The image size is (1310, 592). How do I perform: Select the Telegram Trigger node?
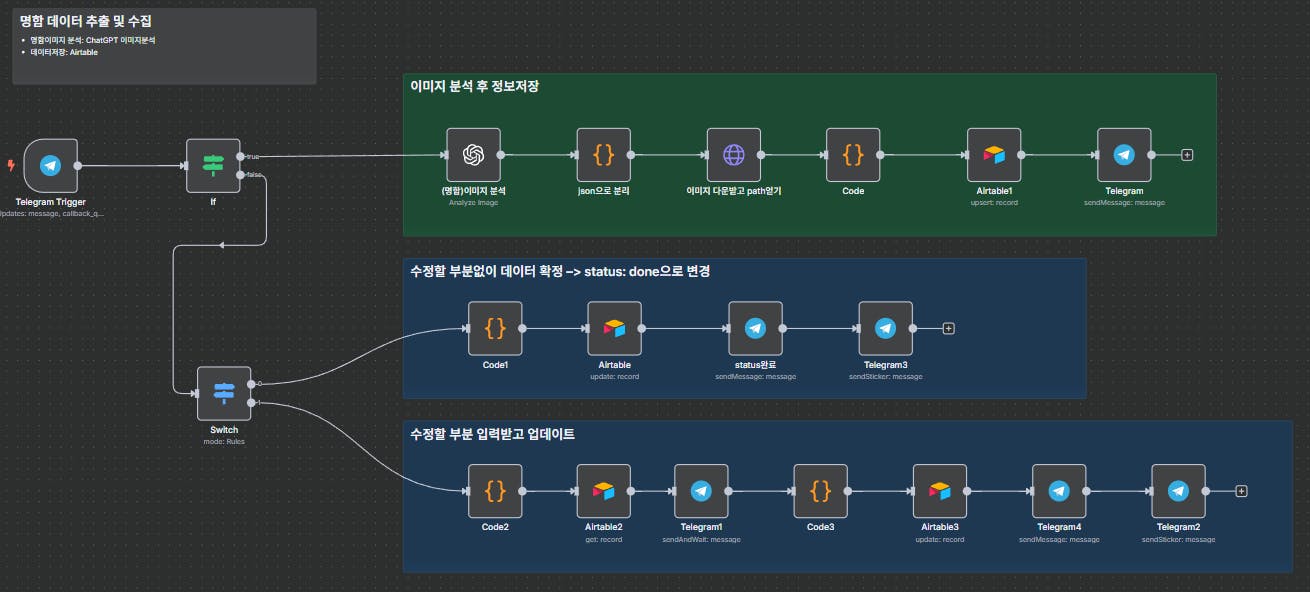[x=50, y=165]
